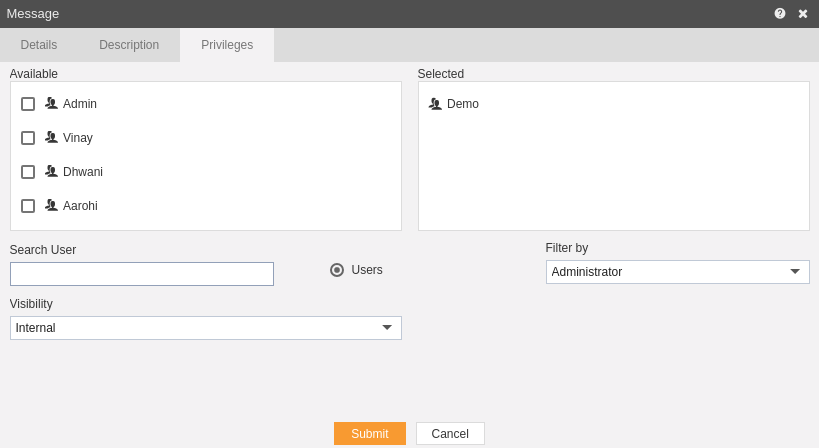Click the user icon beside Vinay
Screen dimensions: 819x448
tap(51, 137)
